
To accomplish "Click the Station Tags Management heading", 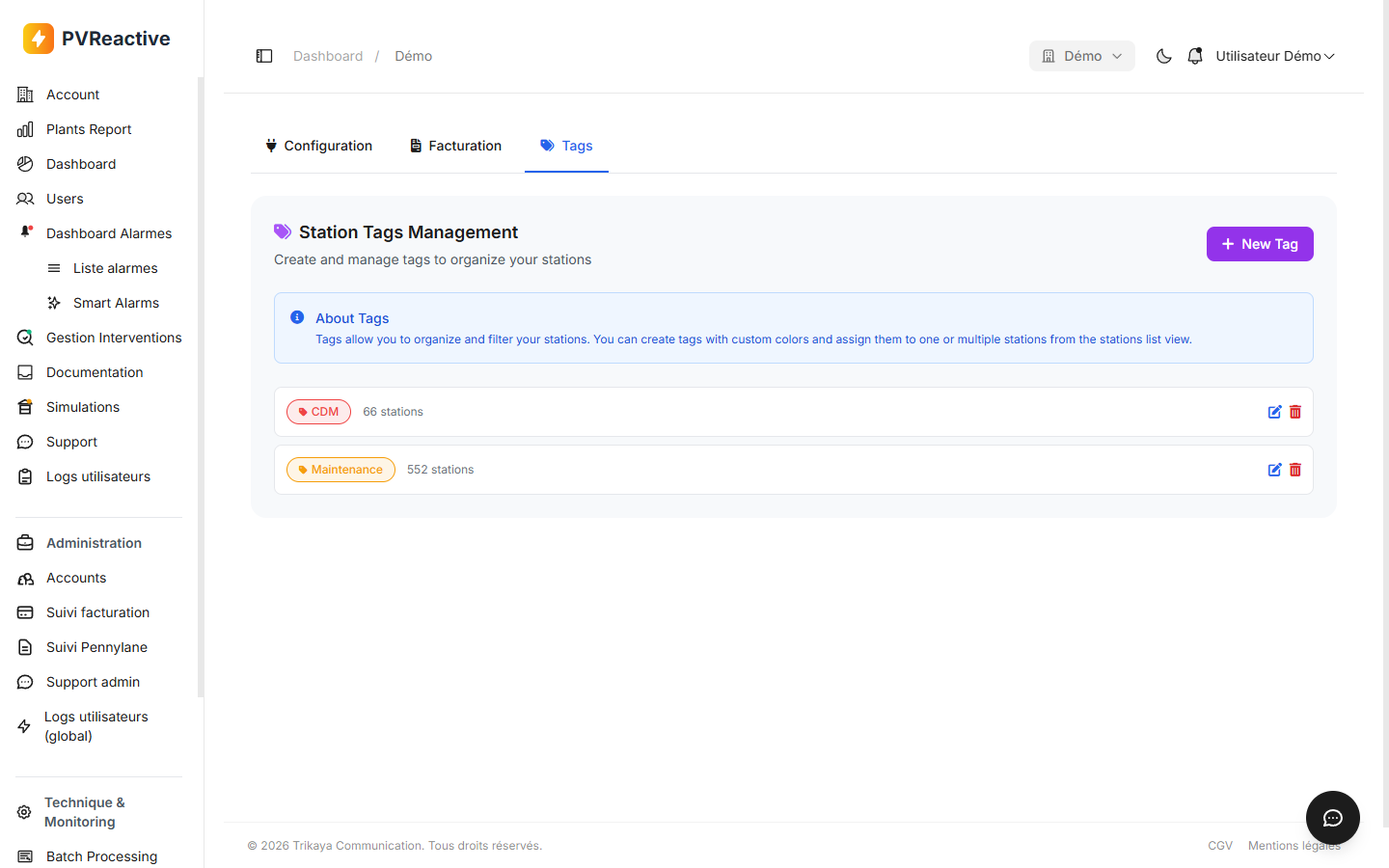I will coord(408,232).
